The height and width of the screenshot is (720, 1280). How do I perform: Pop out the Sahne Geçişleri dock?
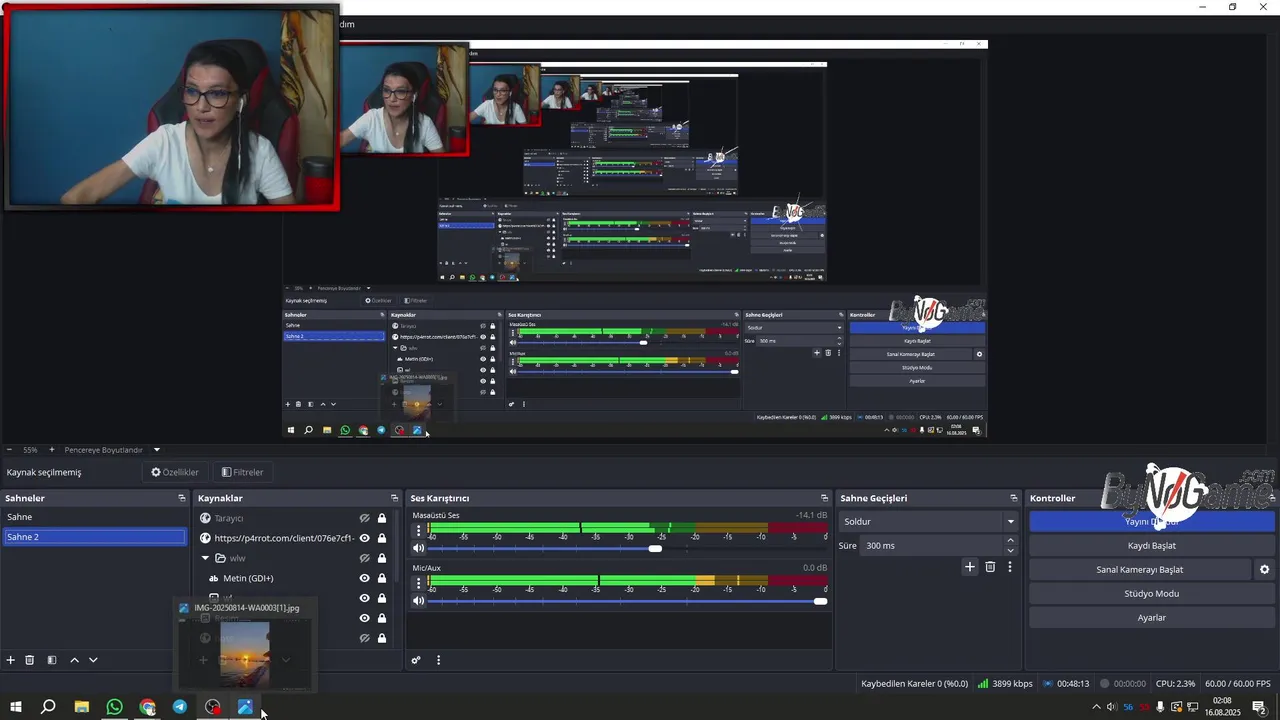tap(1013, 498)
